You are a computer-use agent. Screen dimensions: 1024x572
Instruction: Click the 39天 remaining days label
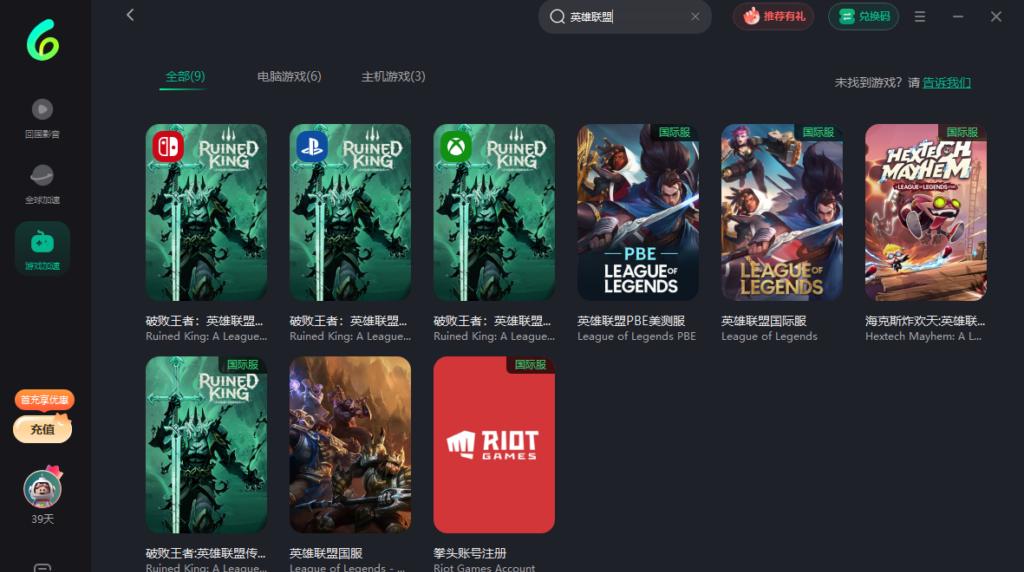[x=42, y=519]
